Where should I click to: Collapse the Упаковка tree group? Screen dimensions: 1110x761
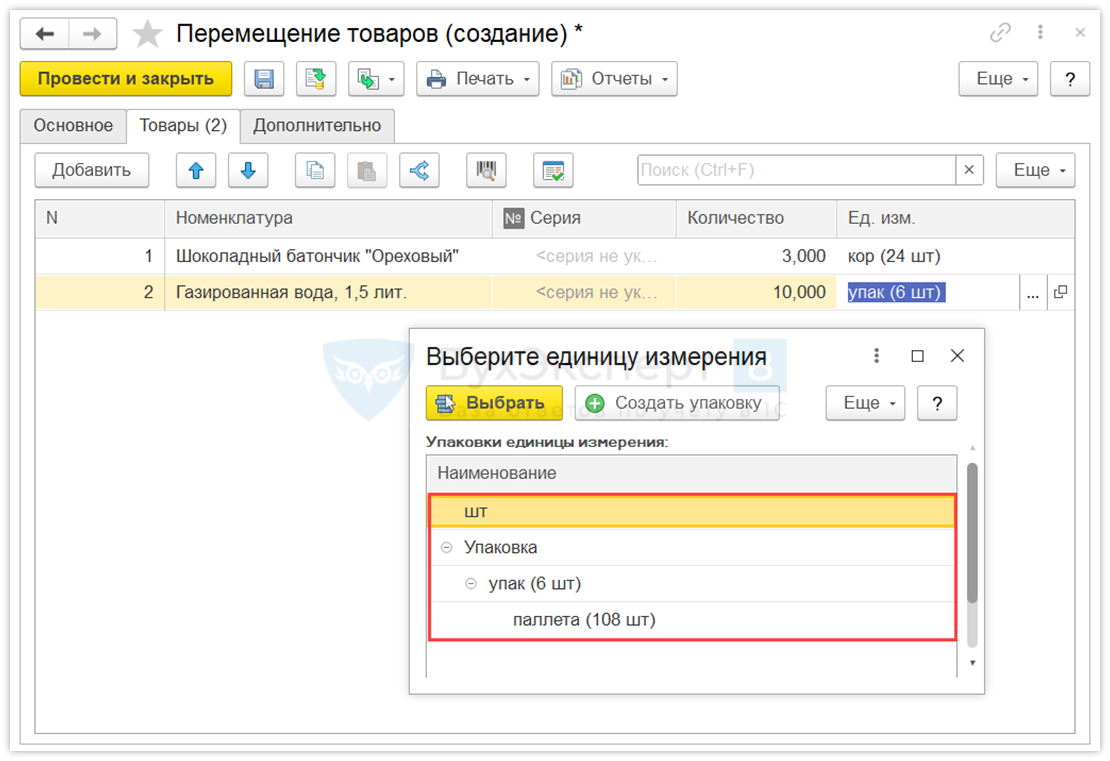[x=447, y=547]
